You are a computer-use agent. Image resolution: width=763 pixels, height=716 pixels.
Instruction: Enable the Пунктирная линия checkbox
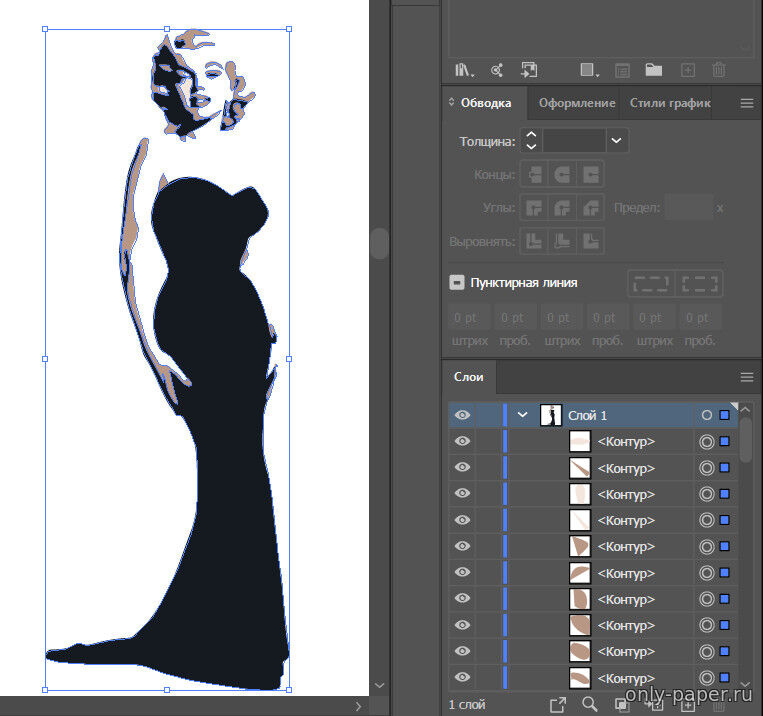tap(457, 283)
